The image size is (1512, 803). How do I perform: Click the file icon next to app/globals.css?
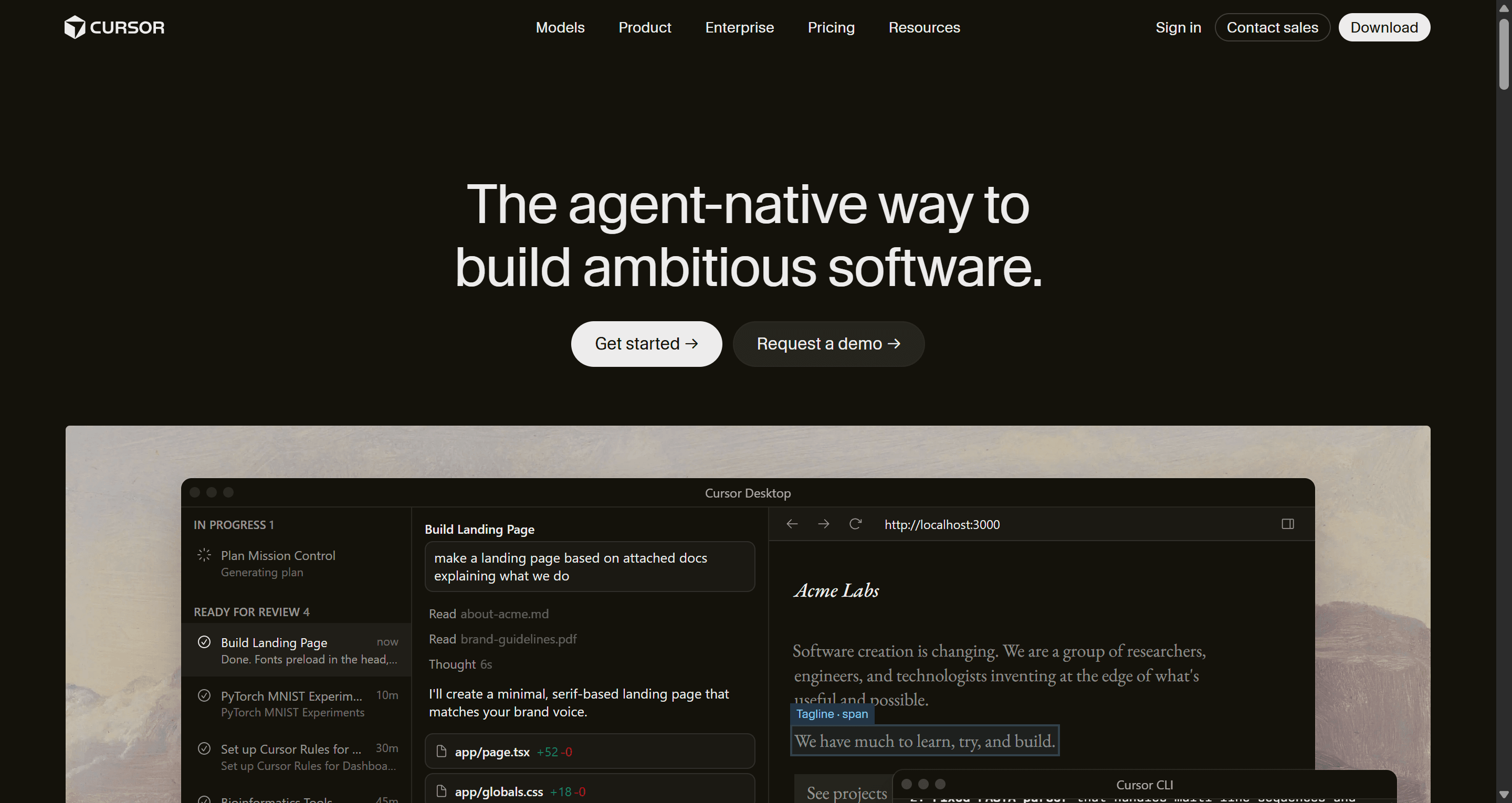click(x=442, y=791)
